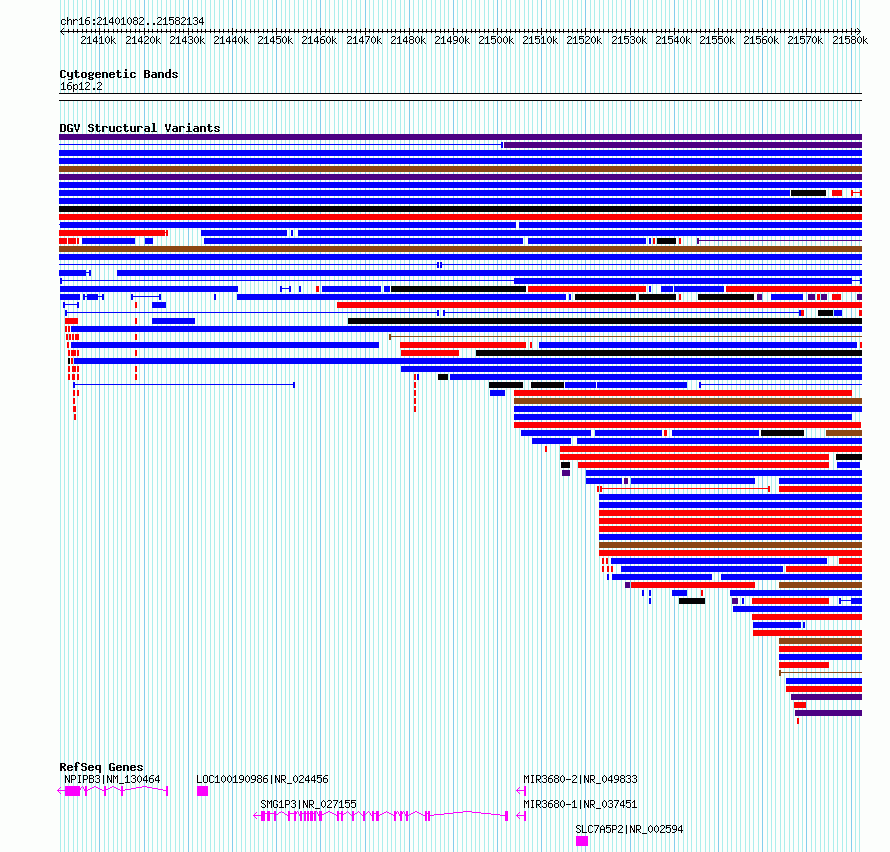890x852 pixels.
Task: Click the topmost purple full-width variant bar
Action: coord(460,137)
